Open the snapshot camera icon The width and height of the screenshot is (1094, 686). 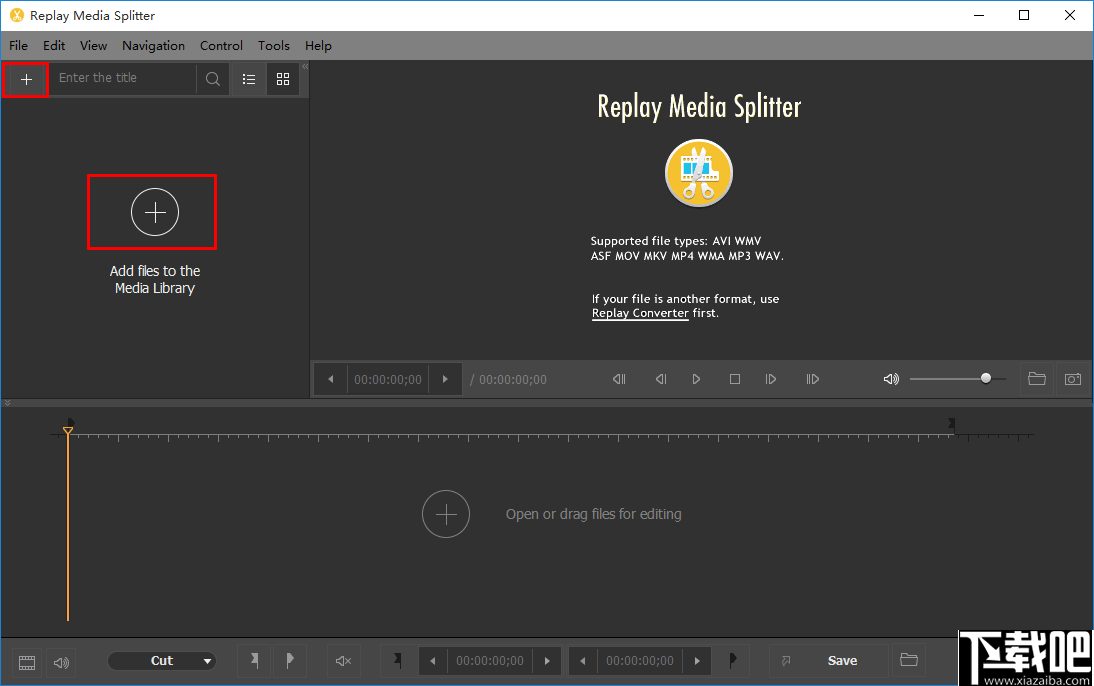(1072, 378)
